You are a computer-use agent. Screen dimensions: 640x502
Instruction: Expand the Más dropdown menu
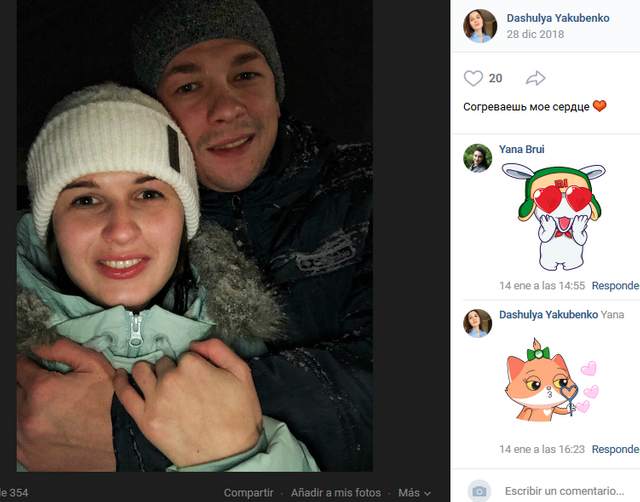[414, 493]
